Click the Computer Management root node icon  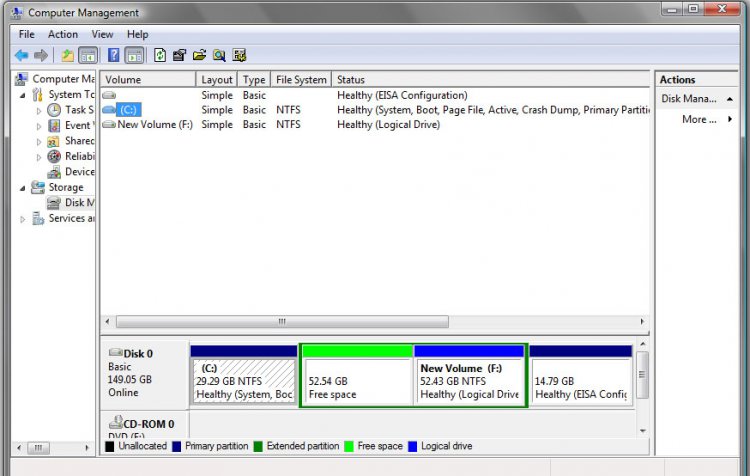pos(22,79)
